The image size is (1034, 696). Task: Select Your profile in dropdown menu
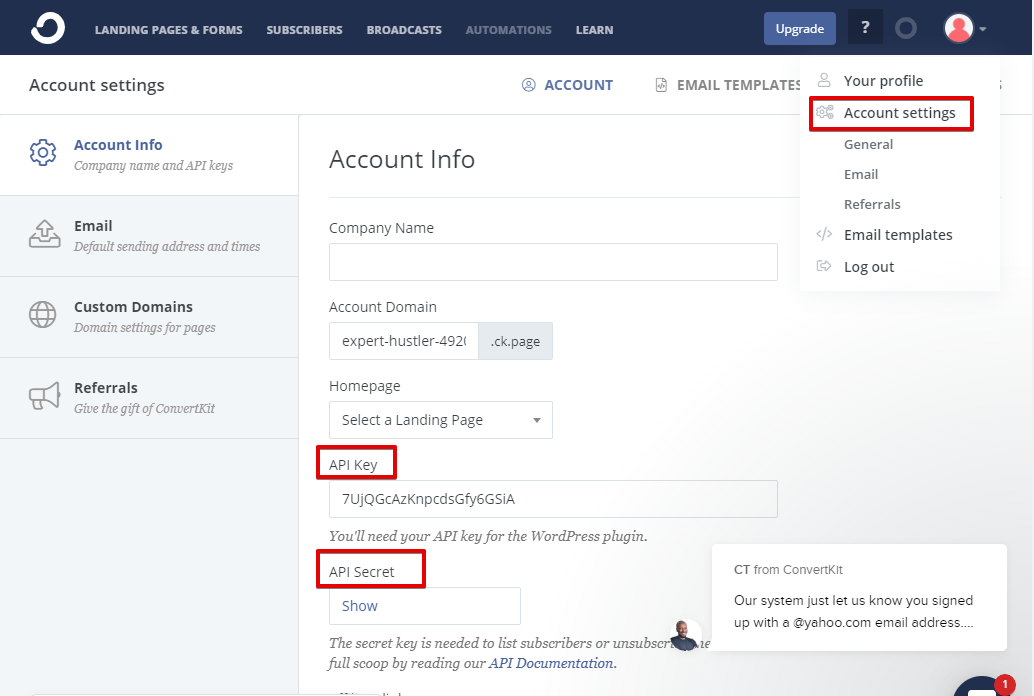[883, 80]
